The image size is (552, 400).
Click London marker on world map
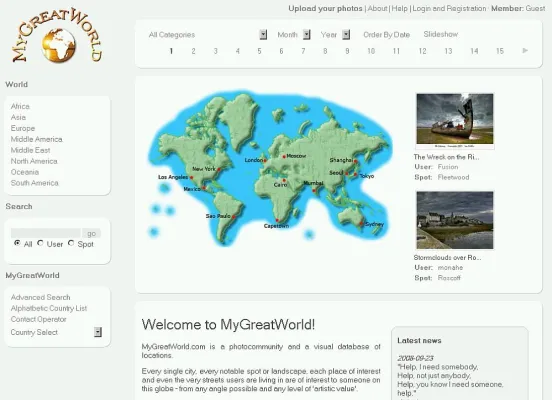265,161
